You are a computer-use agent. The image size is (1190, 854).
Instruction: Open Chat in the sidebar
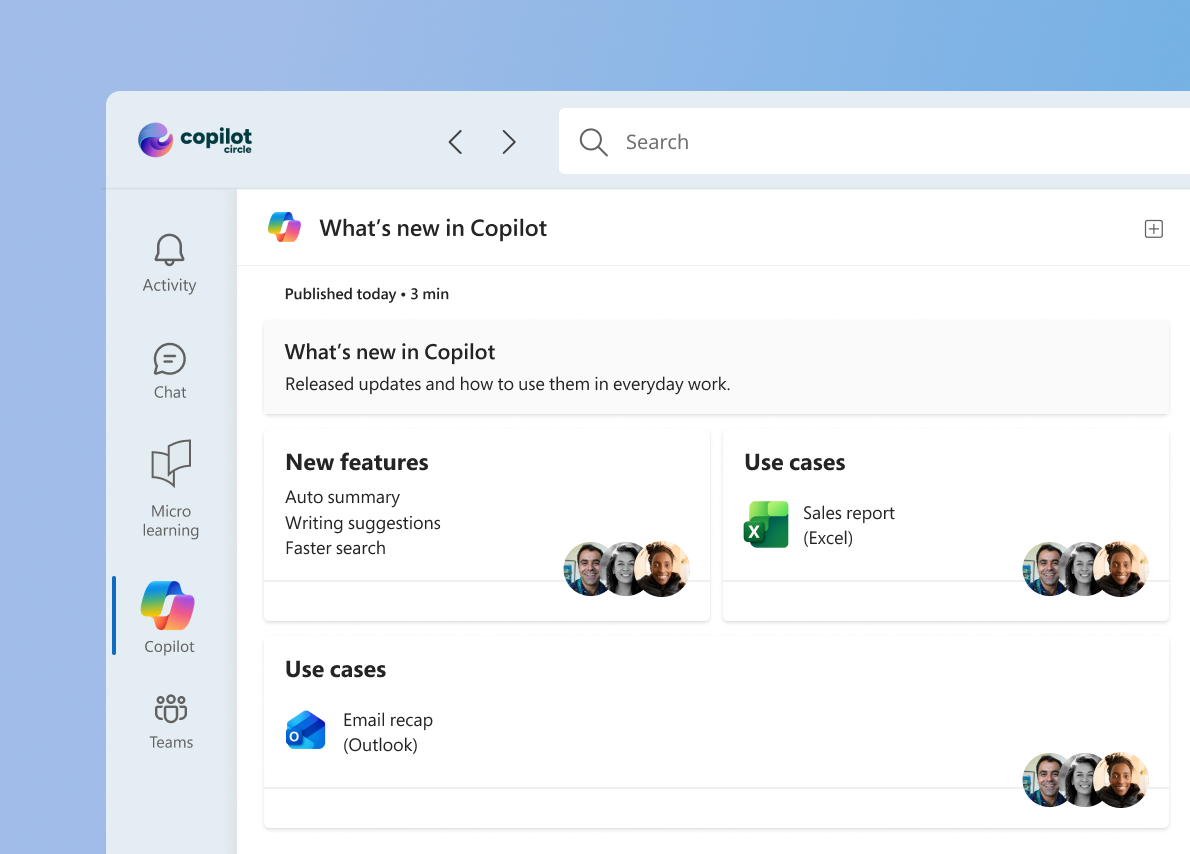click(169, 371)
